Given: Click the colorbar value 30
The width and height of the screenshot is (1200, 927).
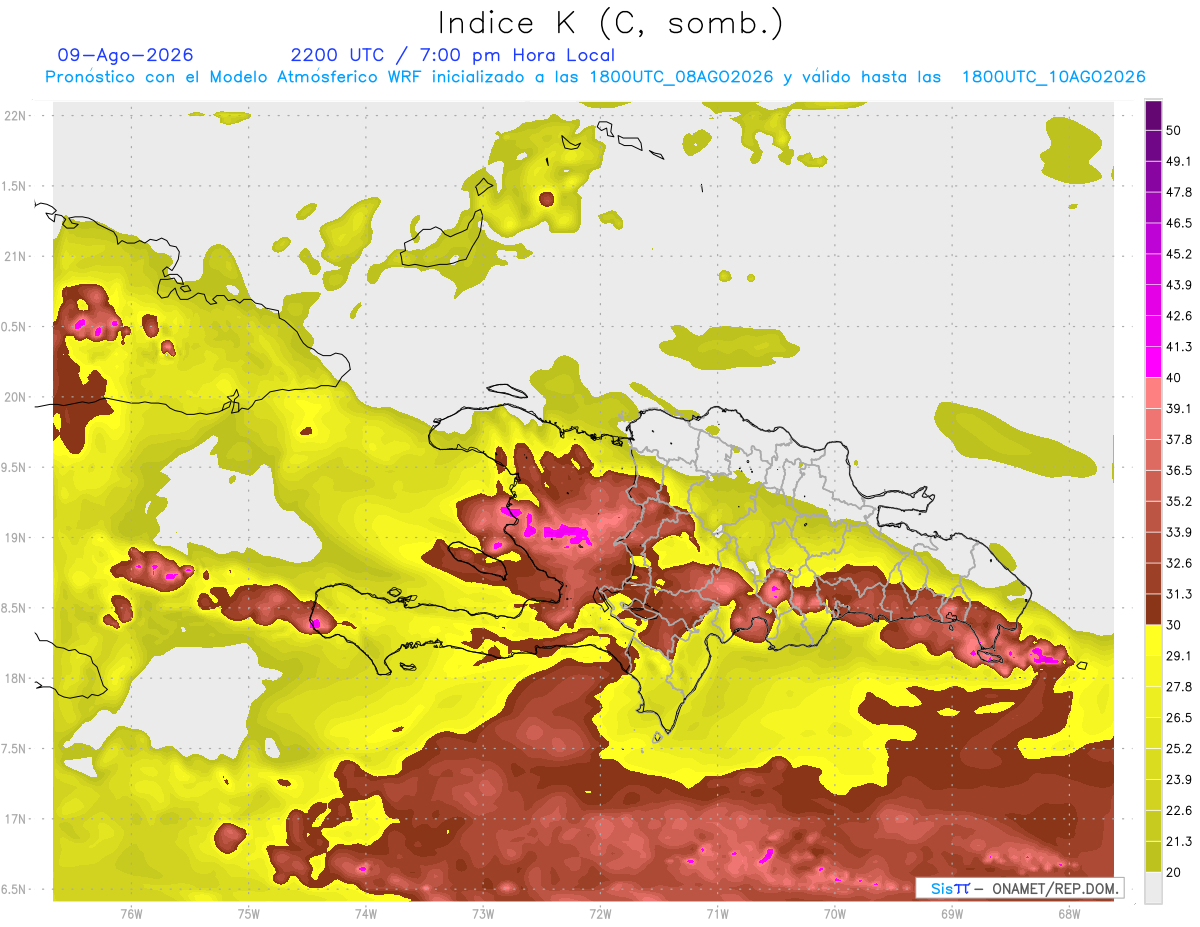Looking at the screenshot, I should [x=1174, y=625].
